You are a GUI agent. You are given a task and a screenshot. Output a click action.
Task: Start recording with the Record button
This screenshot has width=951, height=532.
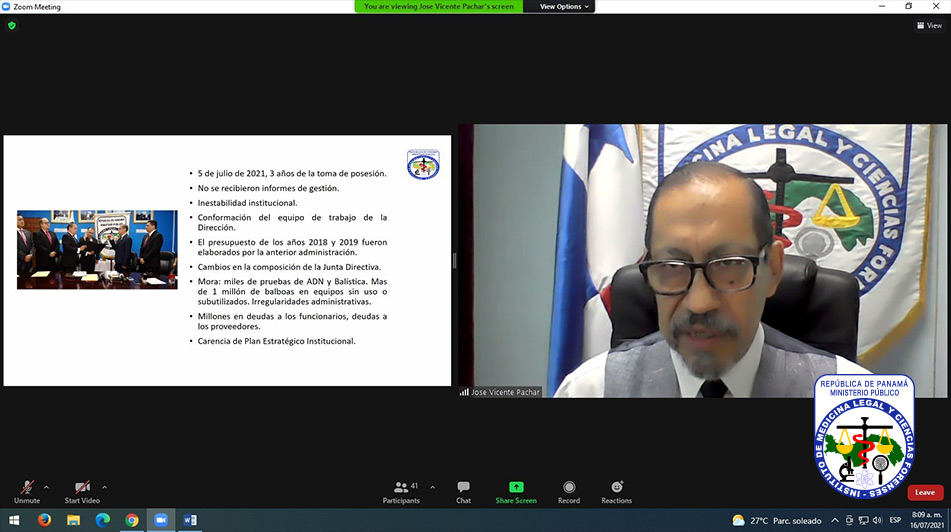[x=569, y=492]
